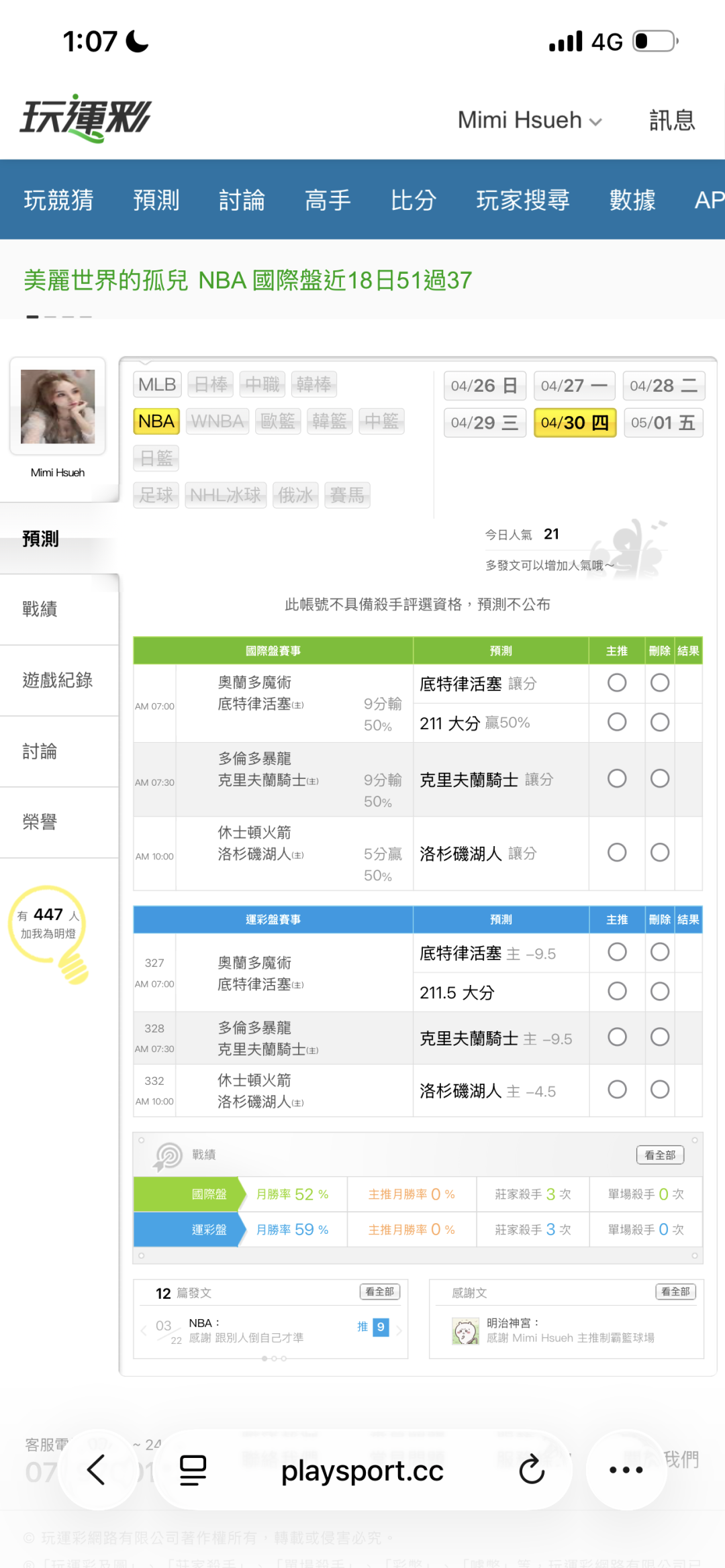Mark 主推 for 國際盤 底特律活塞 讓分

[x=617, y=683]
